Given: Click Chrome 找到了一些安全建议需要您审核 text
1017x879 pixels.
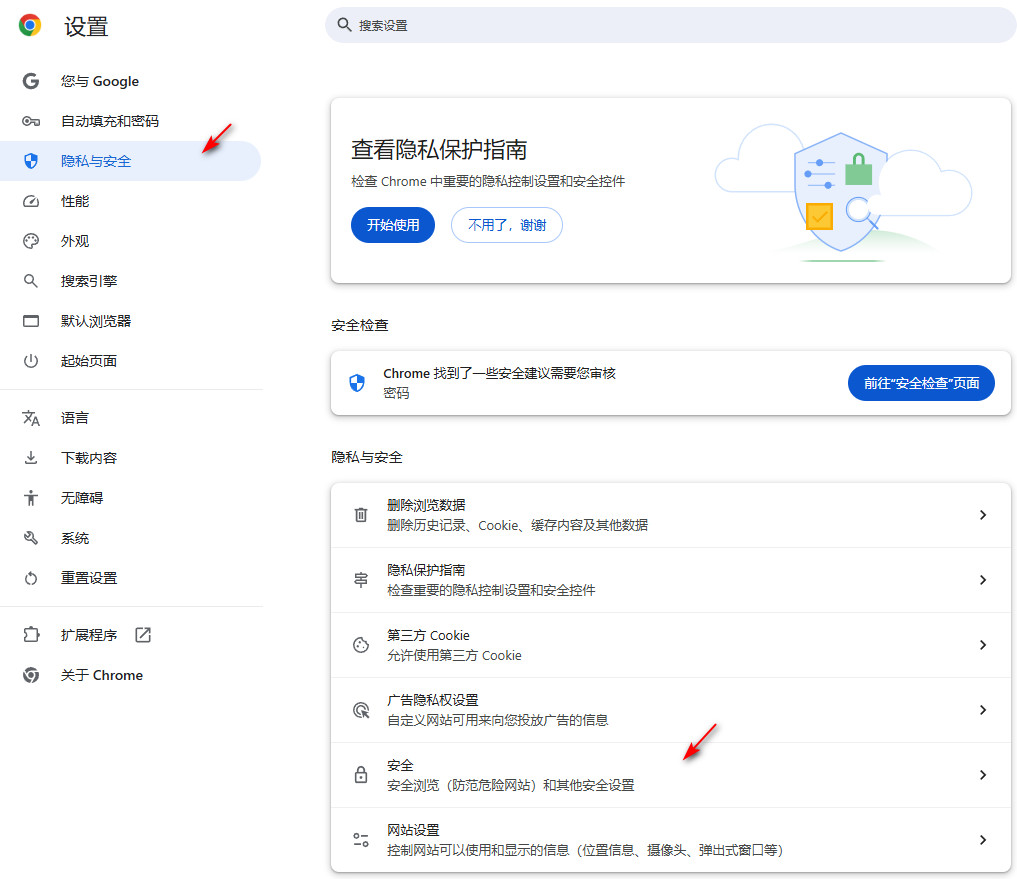Looking at the screenshot, I should (x=499, y=373).
